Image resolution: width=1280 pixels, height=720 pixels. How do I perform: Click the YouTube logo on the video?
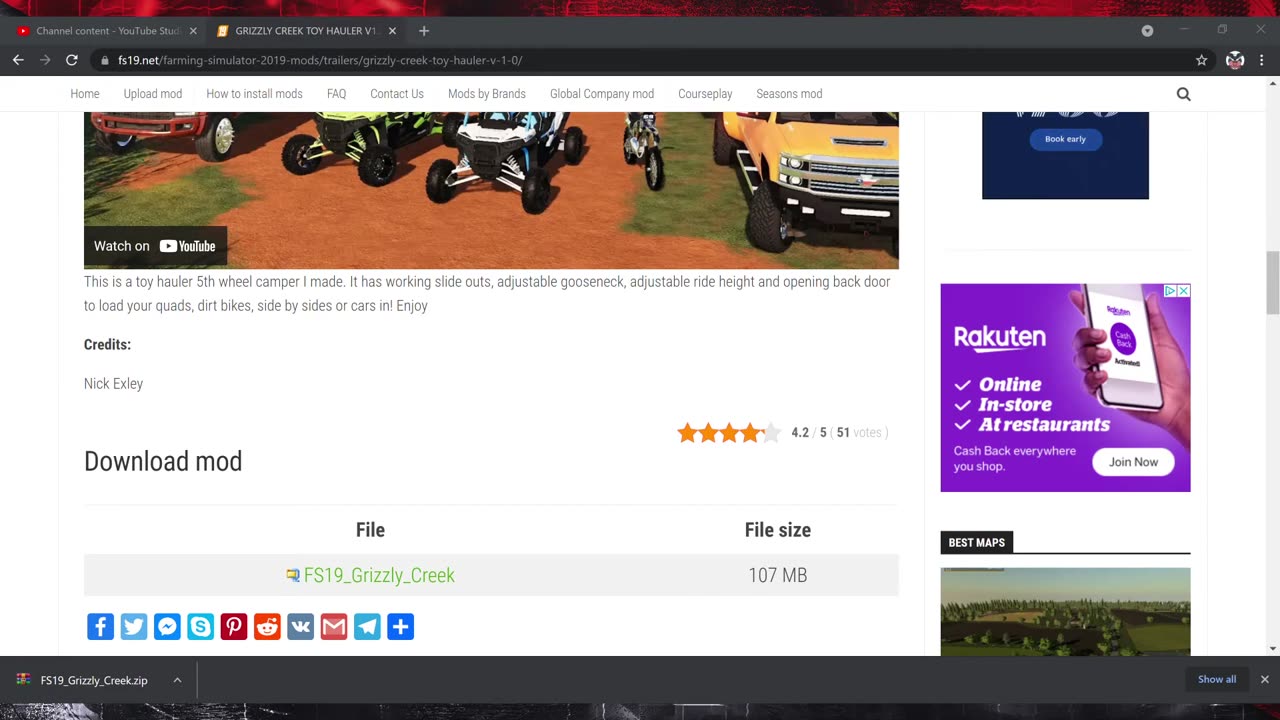point(187,246)
